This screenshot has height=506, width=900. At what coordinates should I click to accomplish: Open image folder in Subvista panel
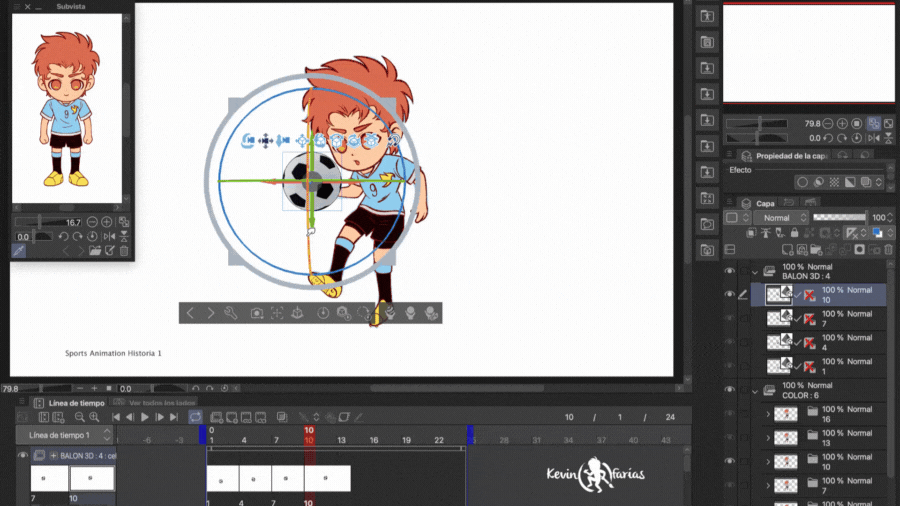(x=95, y=251)
